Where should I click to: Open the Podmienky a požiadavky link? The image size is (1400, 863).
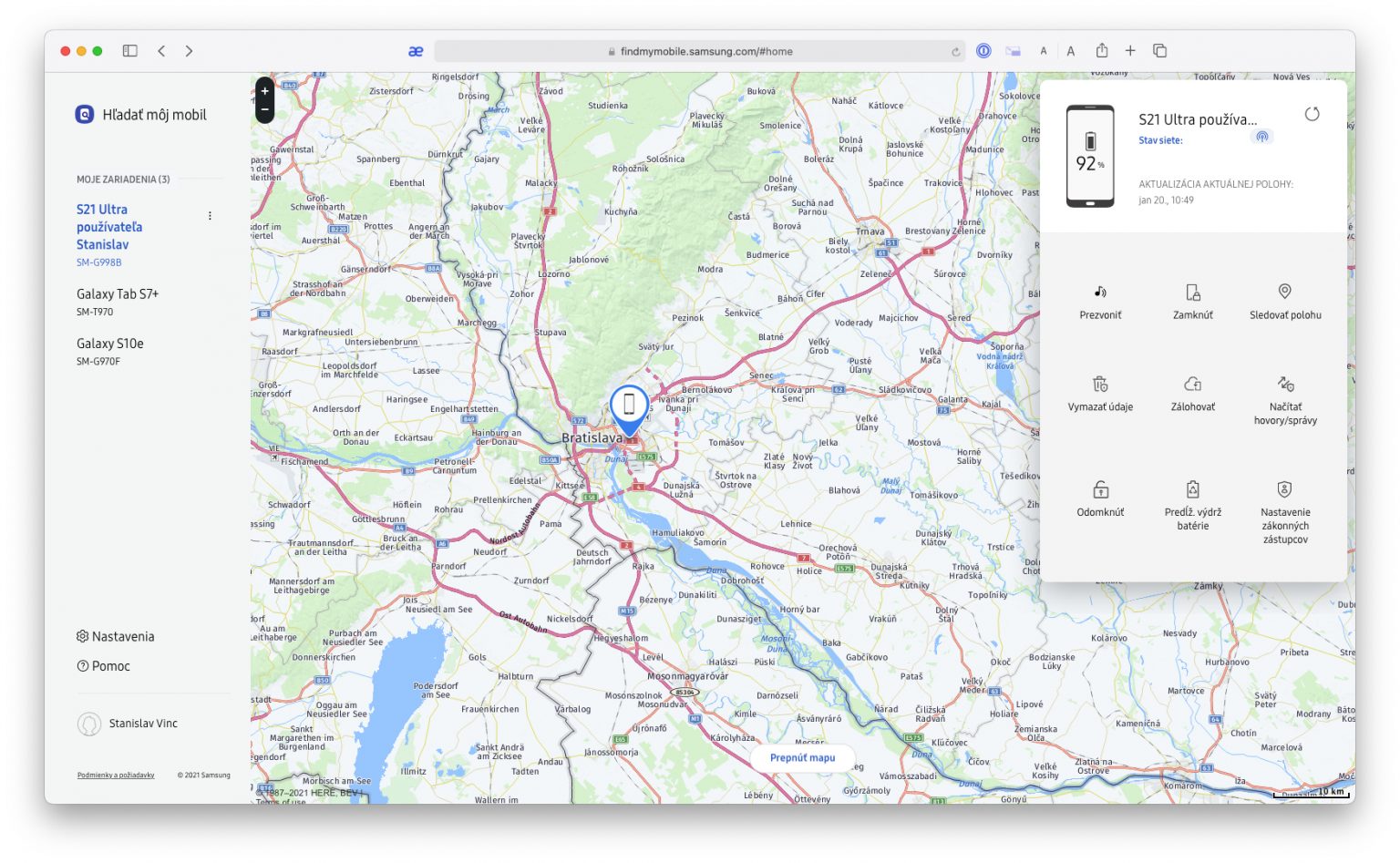tap(116, 776)
